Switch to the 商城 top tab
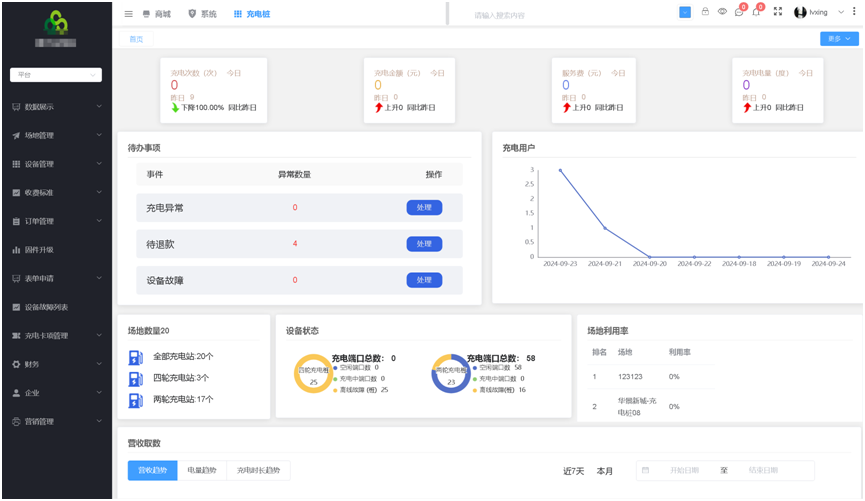Image resolution: width=865 pixels, height=501 pixels. point(157,14)
